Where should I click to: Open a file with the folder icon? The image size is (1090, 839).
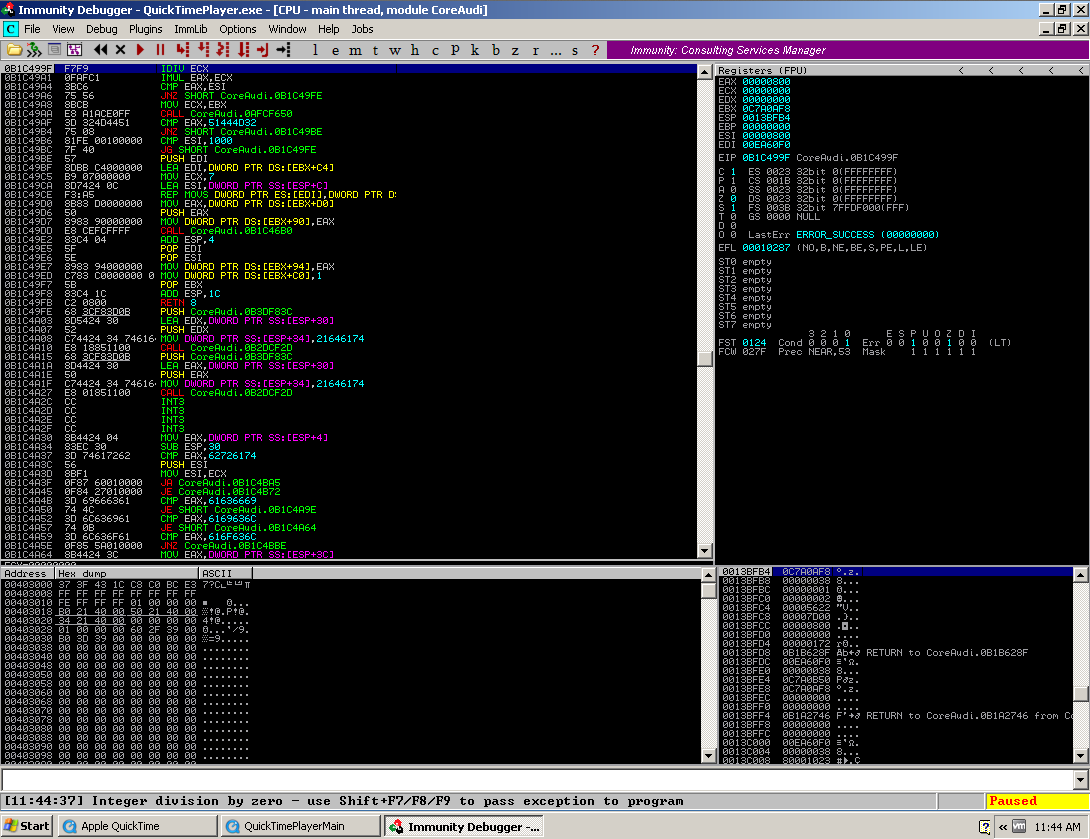tap(14, 50)
